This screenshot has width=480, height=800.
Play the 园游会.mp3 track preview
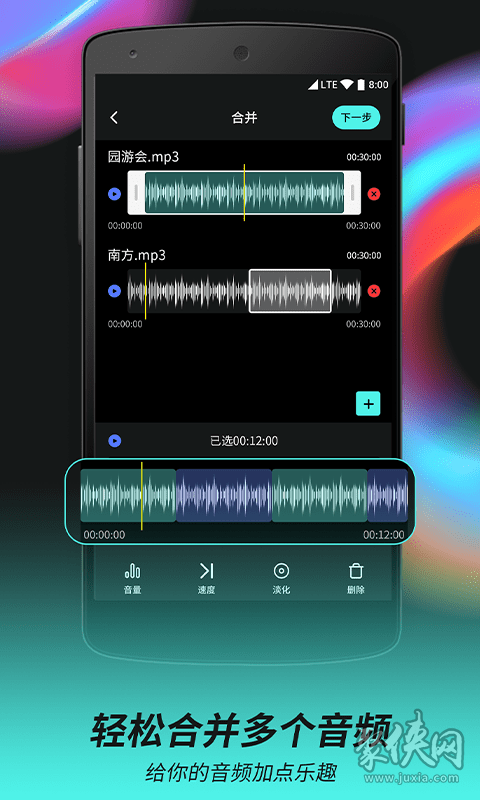pos(115,194)
